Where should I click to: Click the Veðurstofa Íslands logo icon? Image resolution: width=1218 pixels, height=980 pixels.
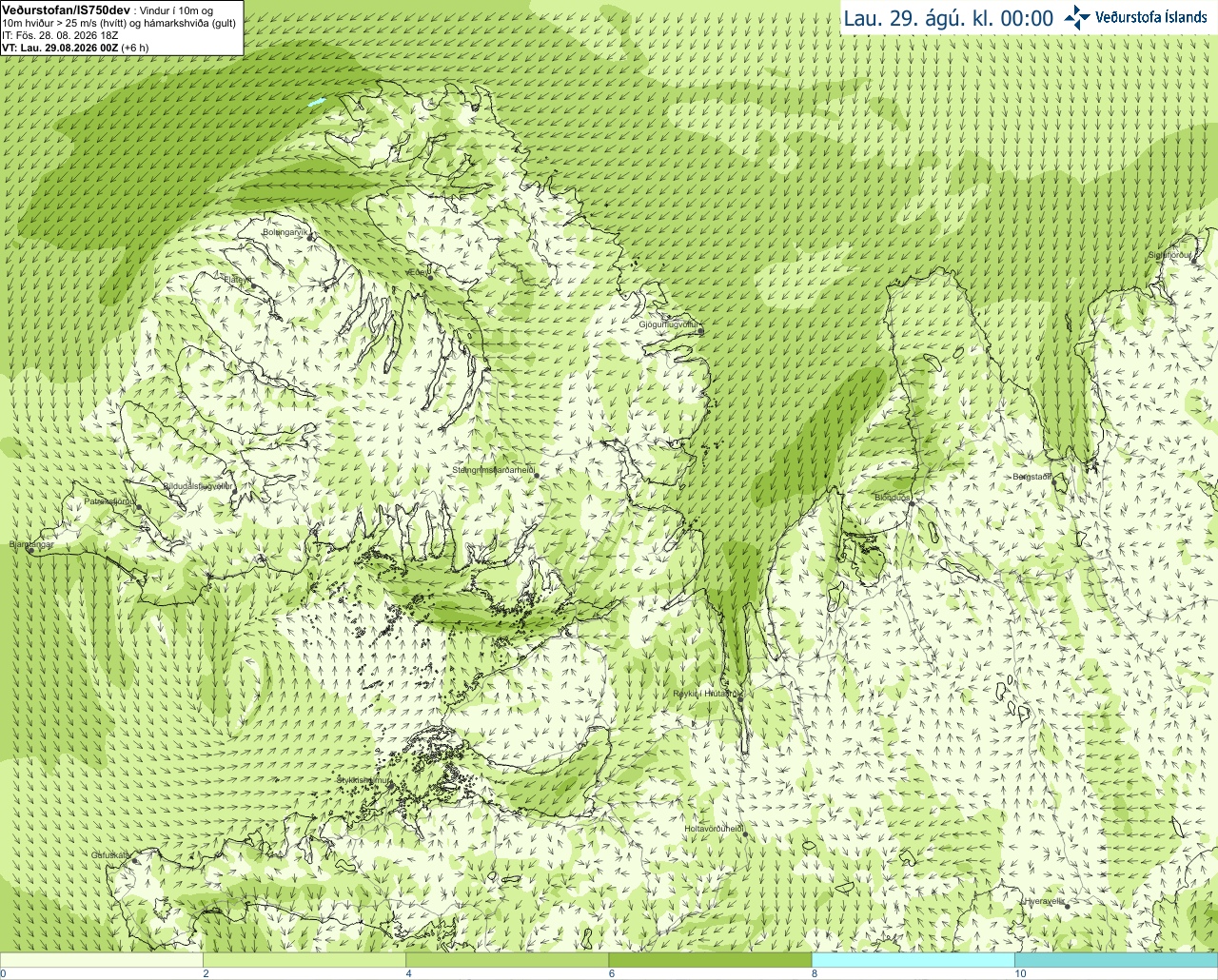[1077, 17]
